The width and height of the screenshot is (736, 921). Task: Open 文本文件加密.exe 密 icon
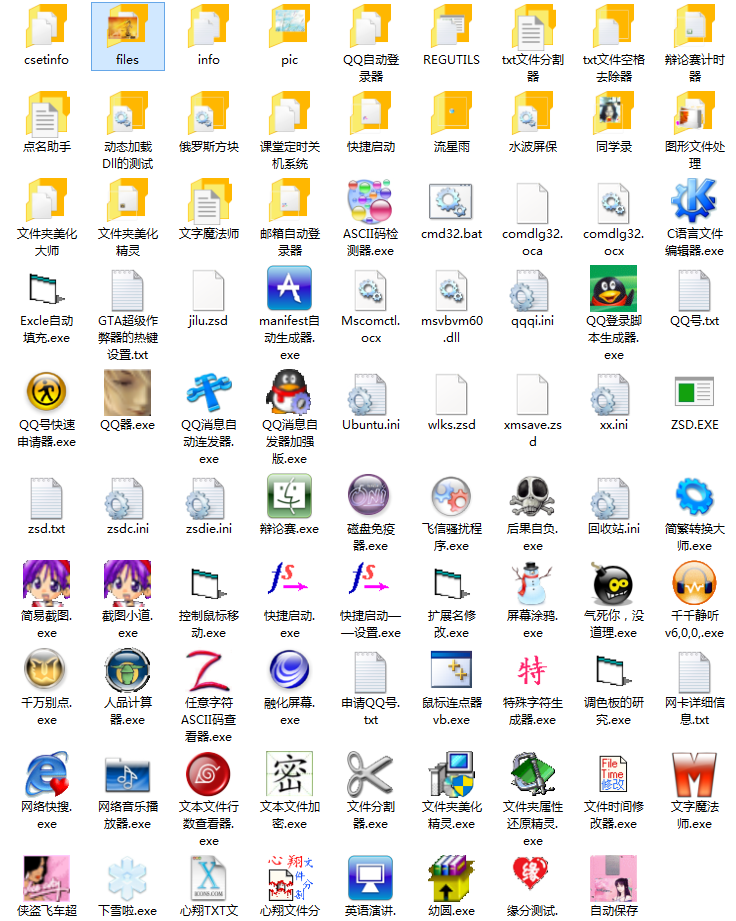point(290,773)
